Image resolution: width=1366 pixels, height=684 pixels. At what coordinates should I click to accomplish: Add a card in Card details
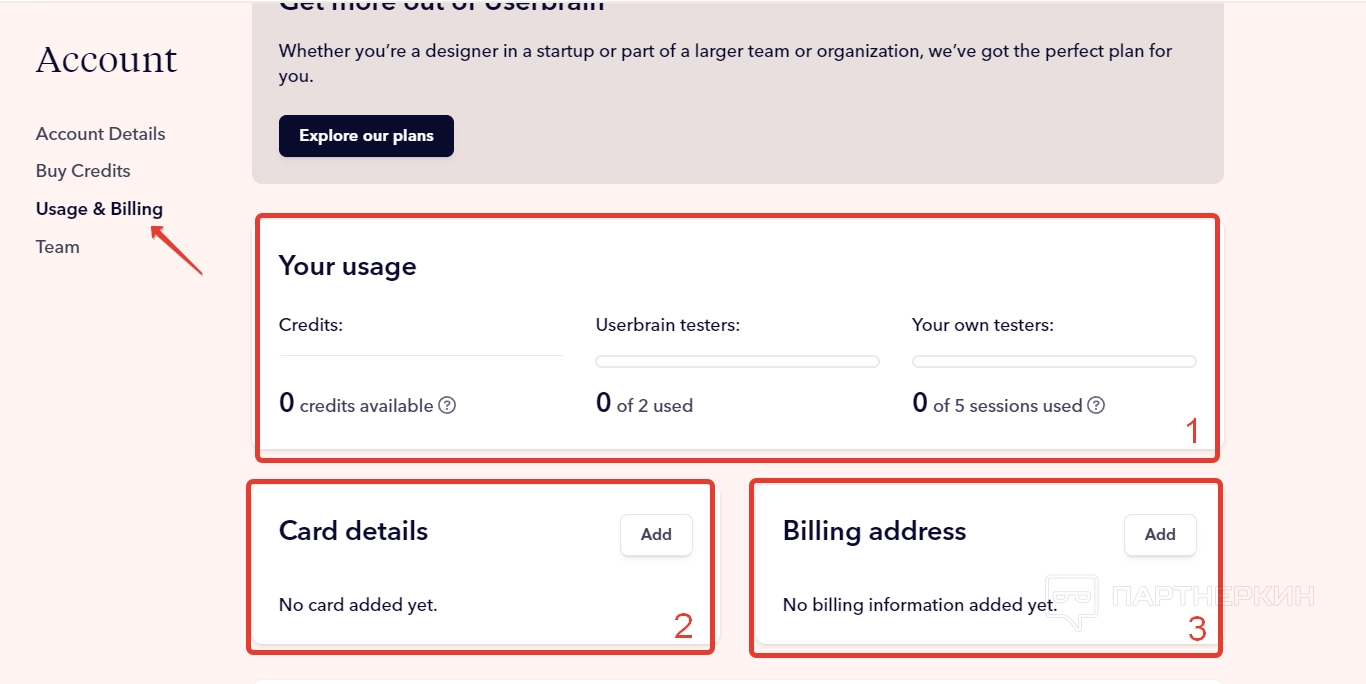tap(656, 535)
